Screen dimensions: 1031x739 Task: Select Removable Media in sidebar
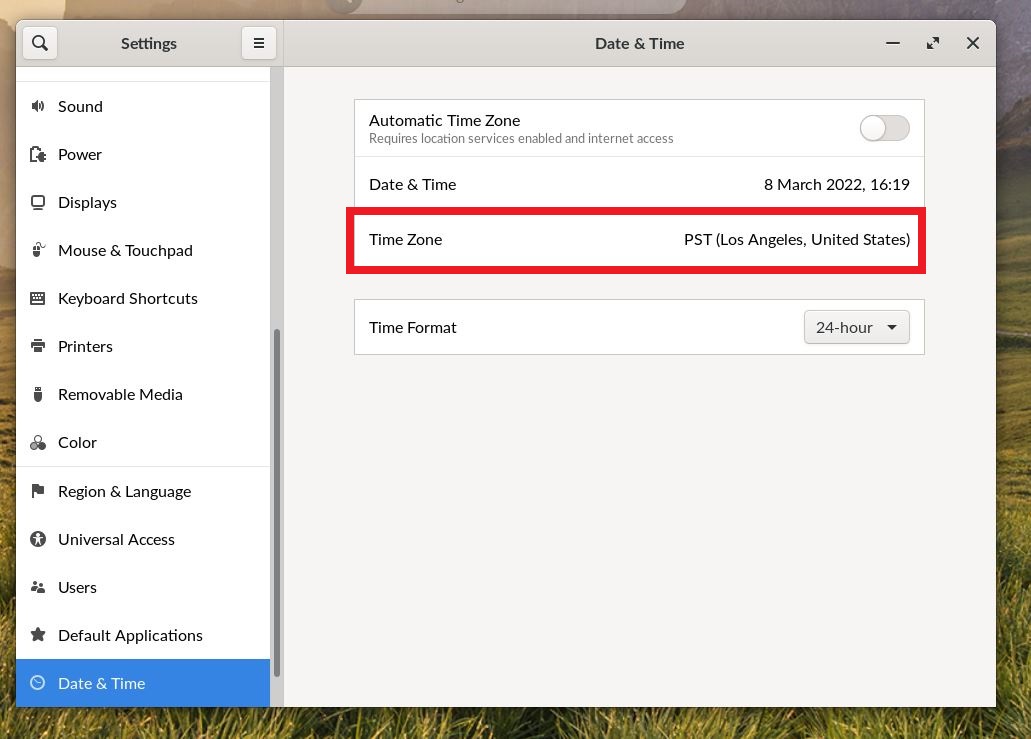coord(143,394)
